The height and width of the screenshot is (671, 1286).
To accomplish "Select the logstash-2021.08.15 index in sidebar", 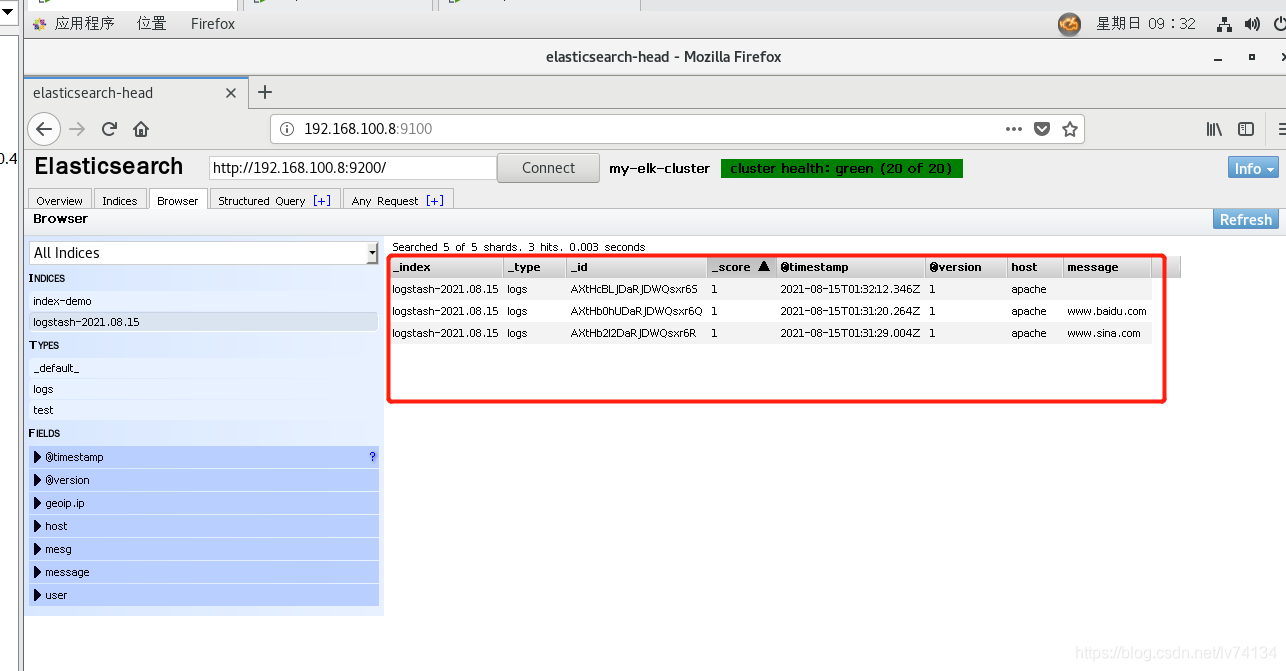I will (203, 322).
